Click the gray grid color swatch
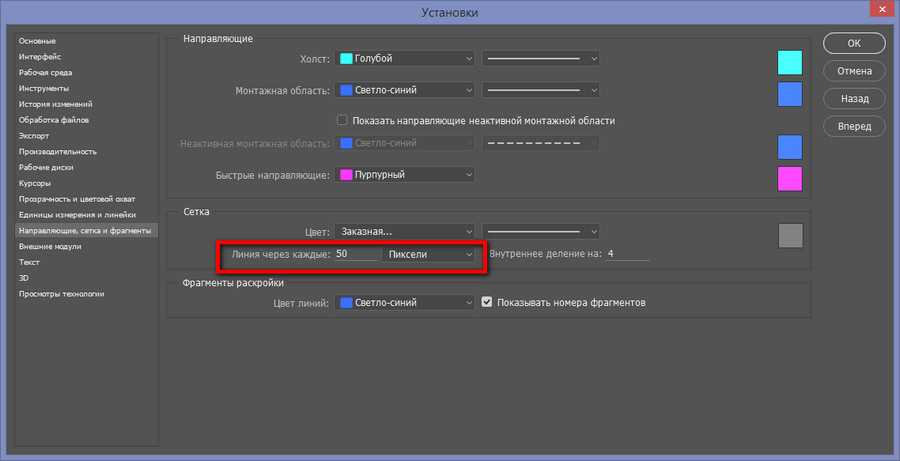The height and width of the screenshot is (461, 900). coord(790,235)
